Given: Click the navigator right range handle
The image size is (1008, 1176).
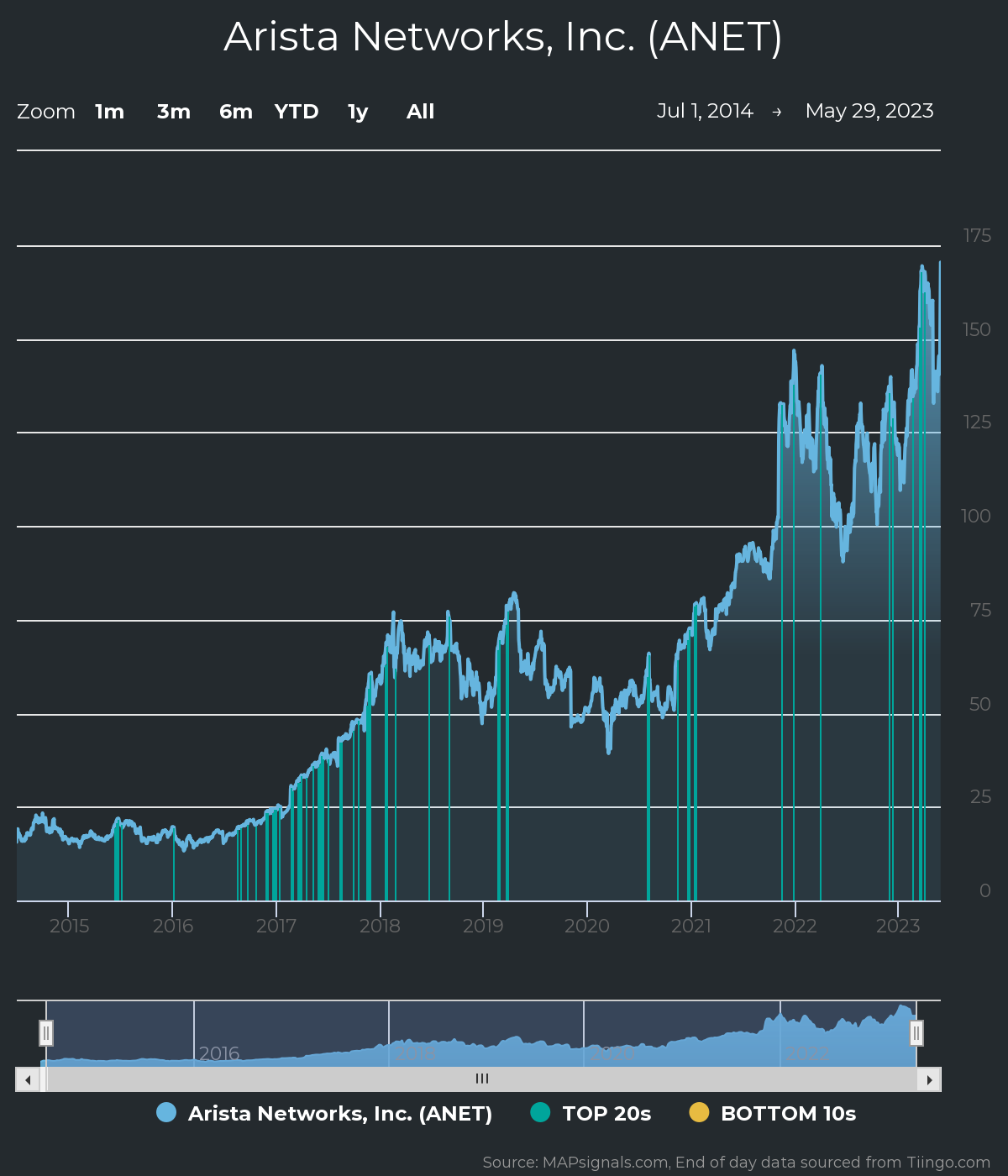Looking at the screenshot, I should point(916,1032).
